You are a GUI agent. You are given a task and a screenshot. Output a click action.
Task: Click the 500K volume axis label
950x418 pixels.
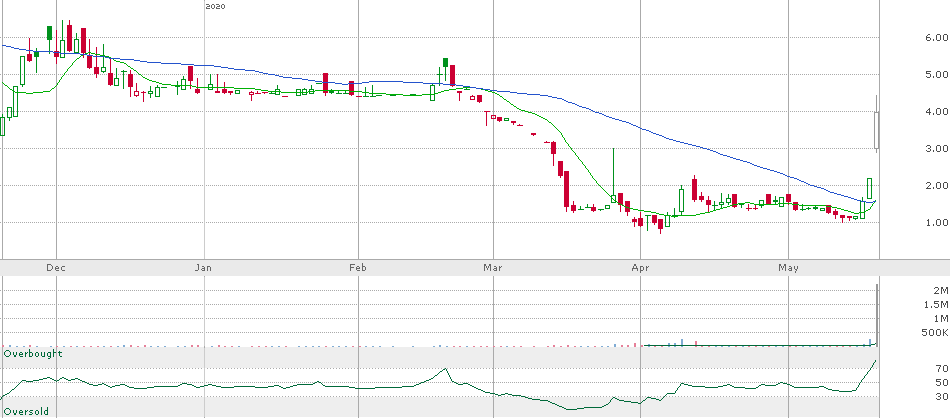point(936,333)
